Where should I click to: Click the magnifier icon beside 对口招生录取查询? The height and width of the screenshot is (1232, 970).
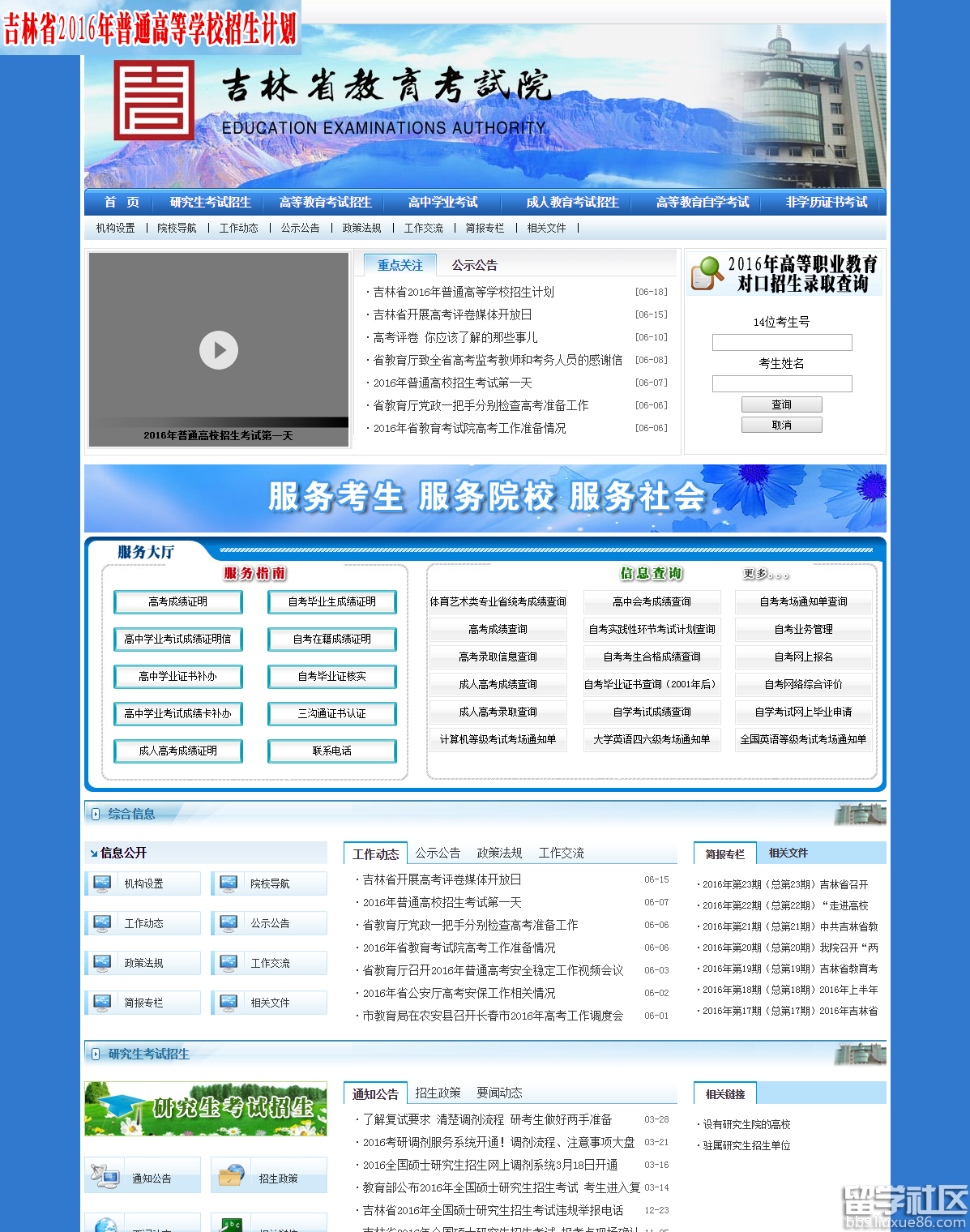pos(707,273)
